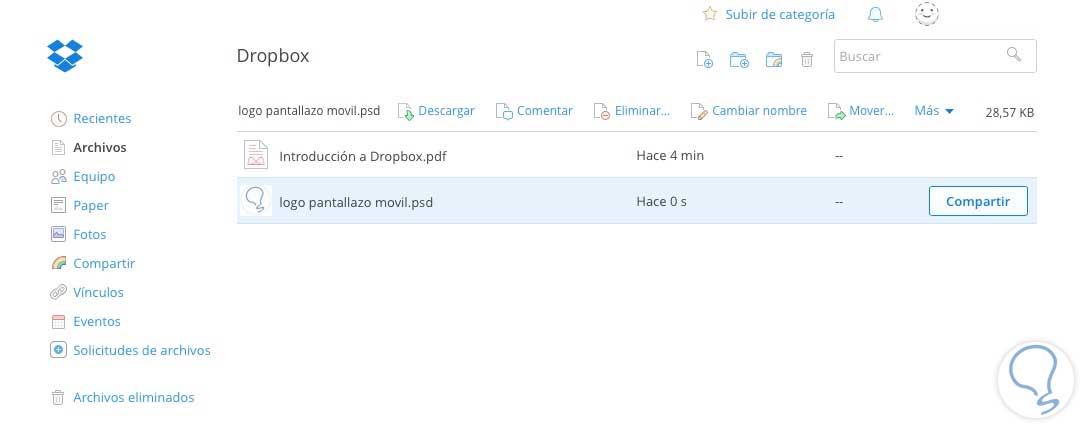Click the Mover file arrow icon
The image size is (1084, 425).
tap(837, 111)
